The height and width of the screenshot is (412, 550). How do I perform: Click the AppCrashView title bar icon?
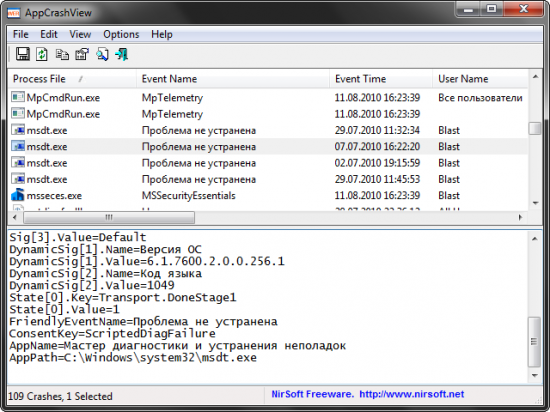coord(14,13)
